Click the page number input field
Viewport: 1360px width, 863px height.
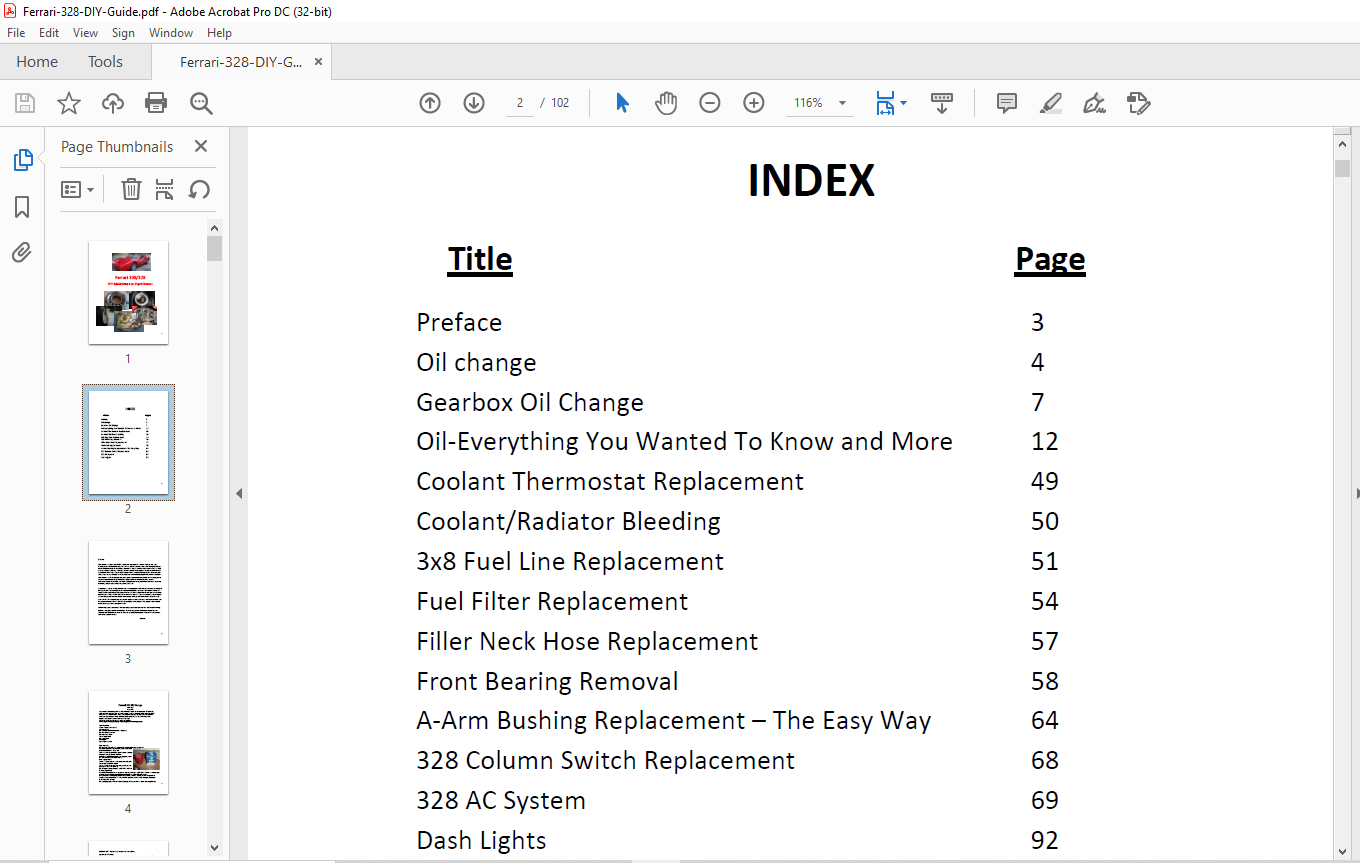(x=520, y=103)
